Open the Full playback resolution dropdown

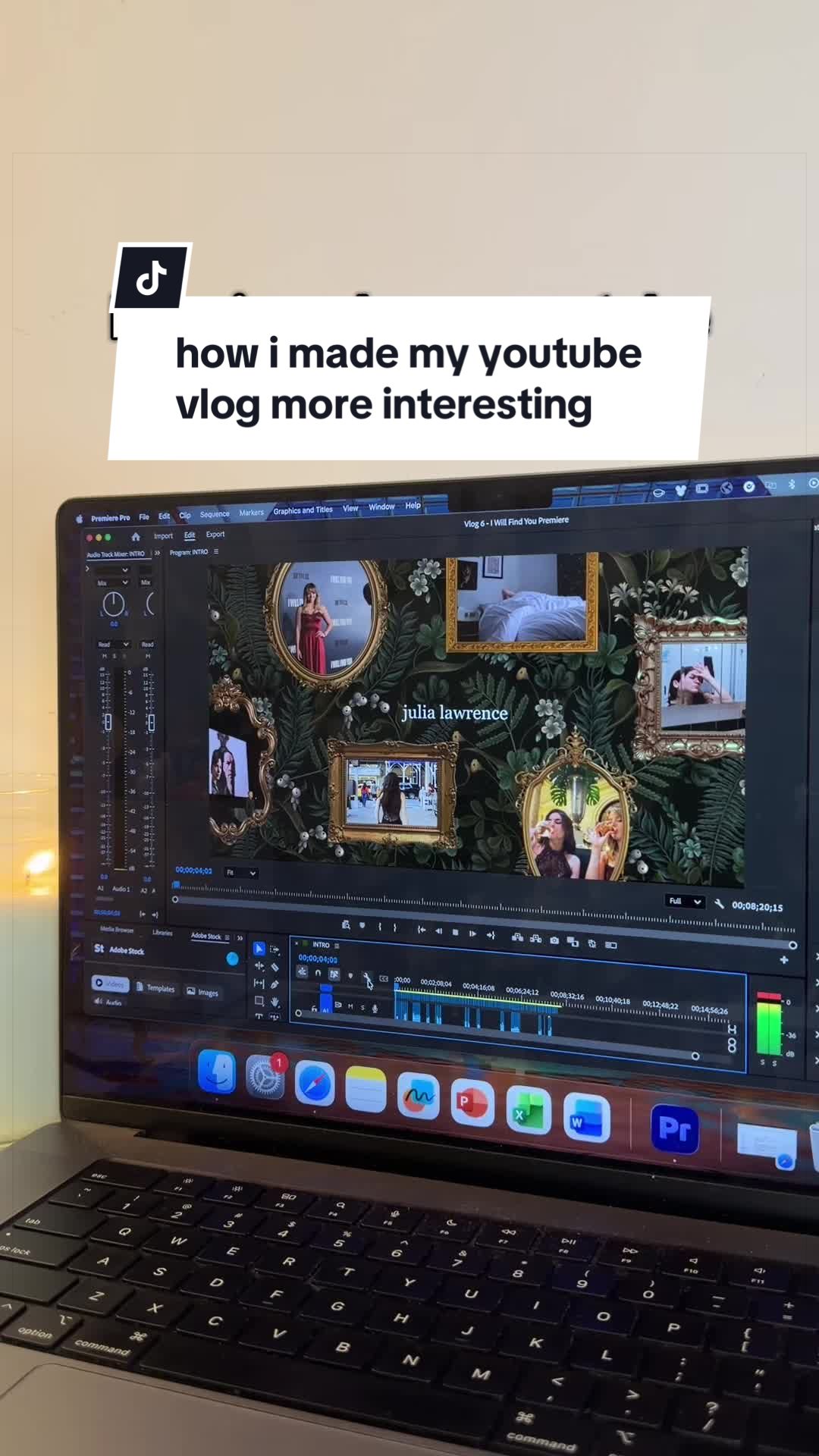click(686, 902)
